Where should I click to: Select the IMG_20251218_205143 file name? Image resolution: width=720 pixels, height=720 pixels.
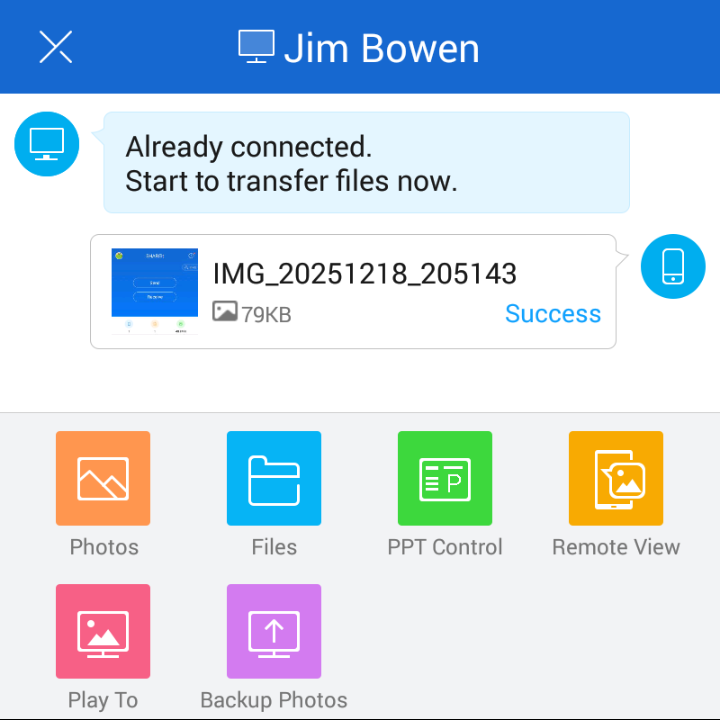(x=365, y=274)
